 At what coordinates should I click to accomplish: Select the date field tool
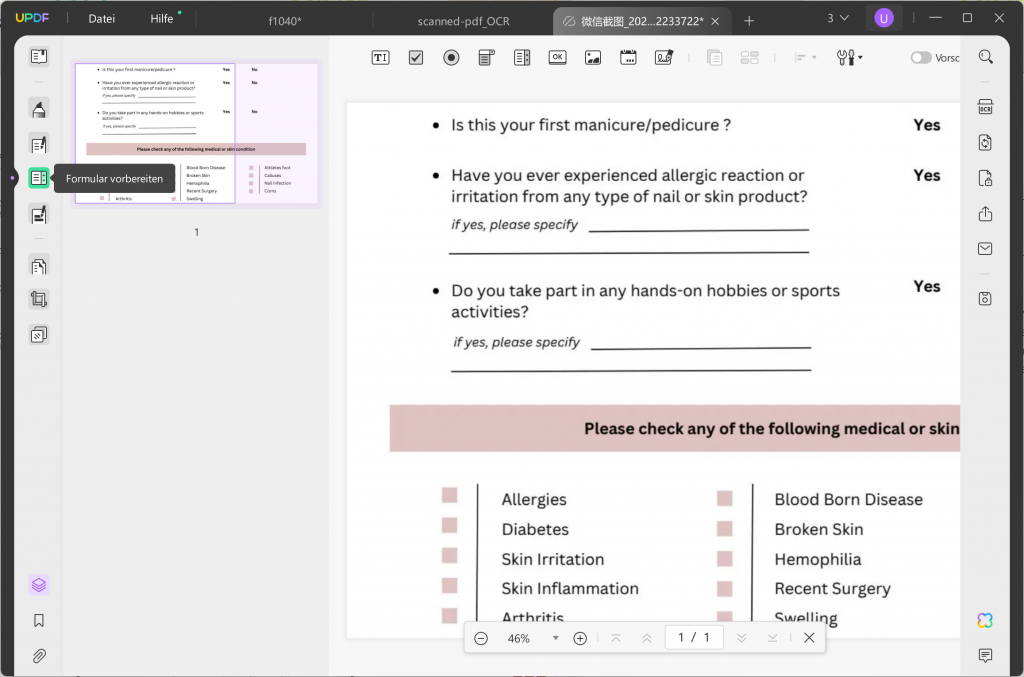(x=628, y=57)
